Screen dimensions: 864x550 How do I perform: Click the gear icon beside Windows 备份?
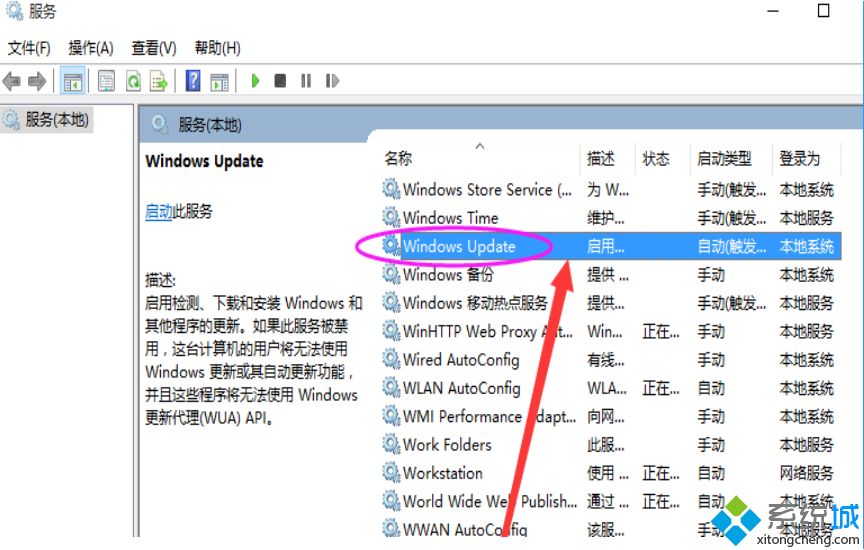click(x=391, y=274)
